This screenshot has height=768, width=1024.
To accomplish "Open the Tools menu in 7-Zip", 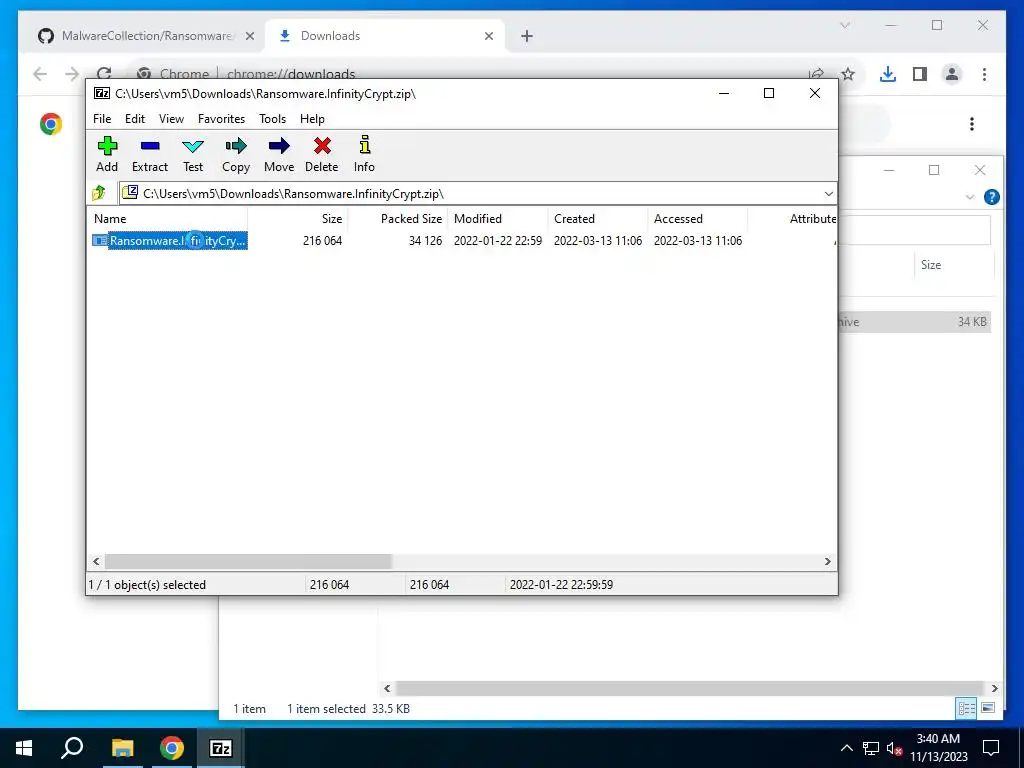I will 272,119.
